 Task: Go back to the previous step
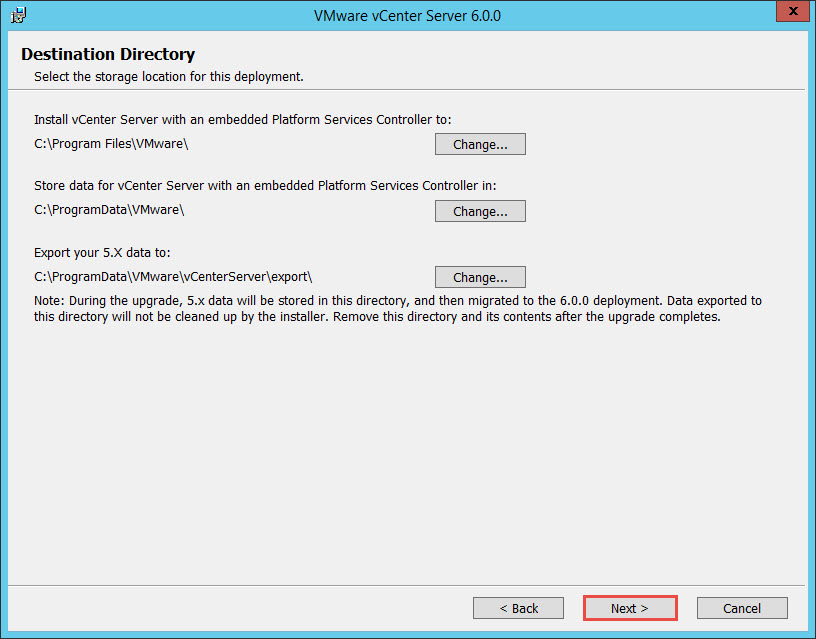pos(518,607)
